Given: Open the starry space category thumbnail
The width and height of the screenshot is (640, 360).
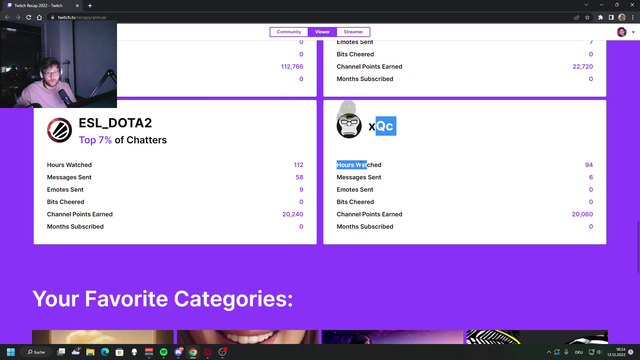Looking at the screenshot, I should 393,337.
